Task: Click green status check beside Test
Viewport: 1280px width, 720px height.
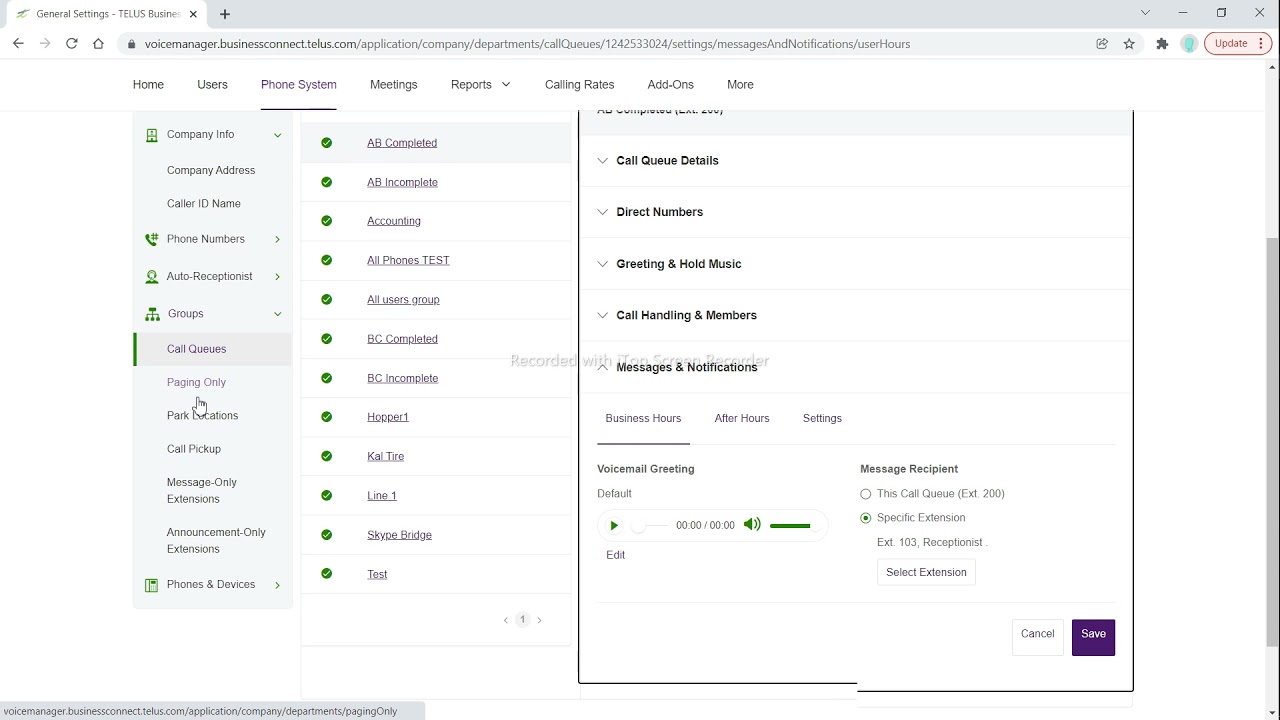Action: 326,574
